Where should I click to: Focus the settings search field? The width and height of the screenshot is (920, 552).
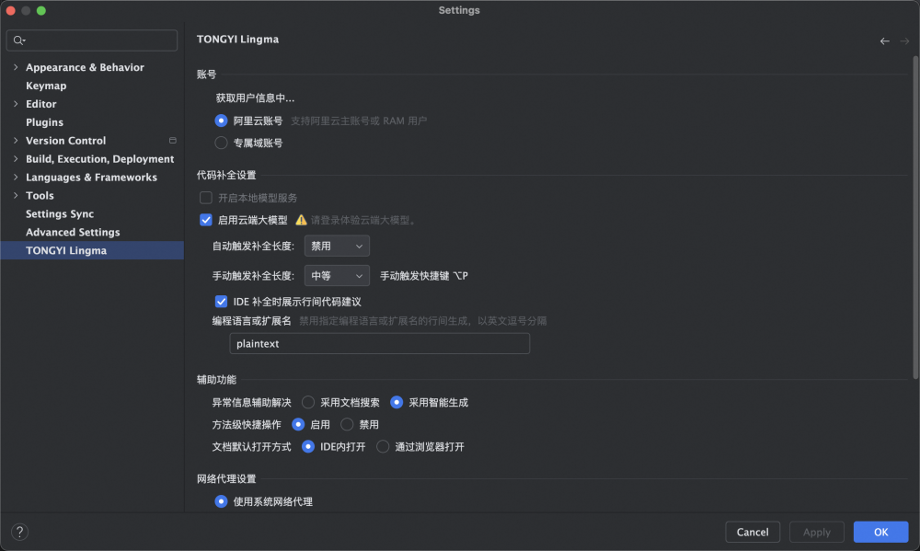point(92,40)
